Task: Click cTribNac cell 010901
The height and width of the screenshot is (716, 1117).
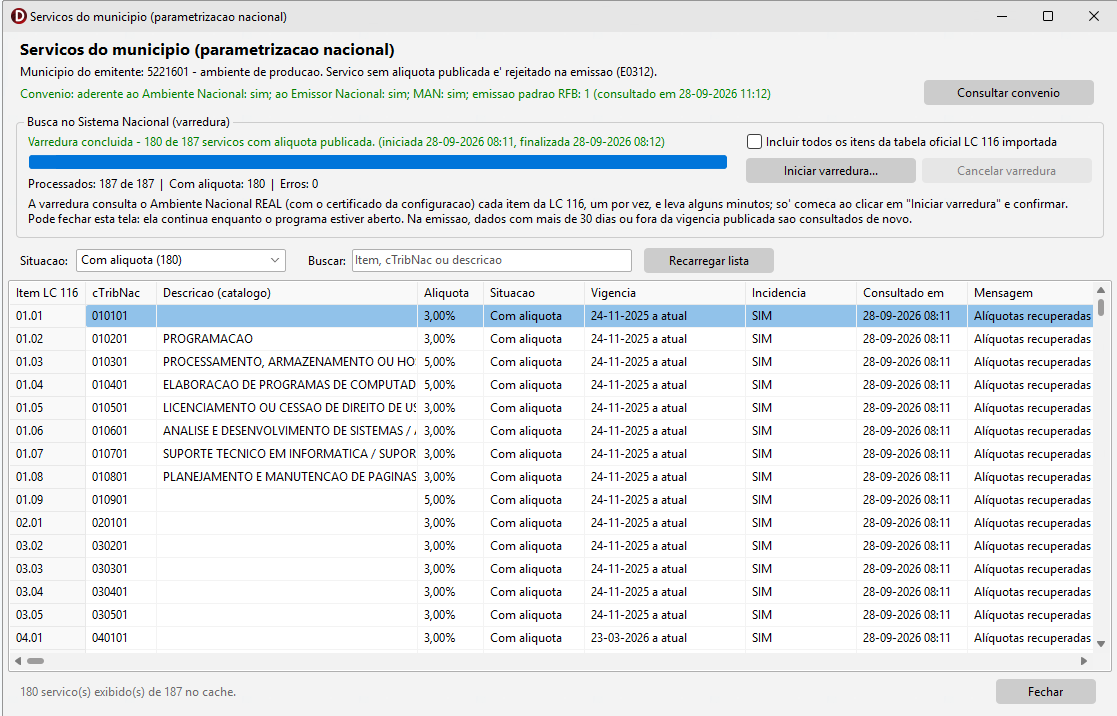Action: [x=121, y=499]
